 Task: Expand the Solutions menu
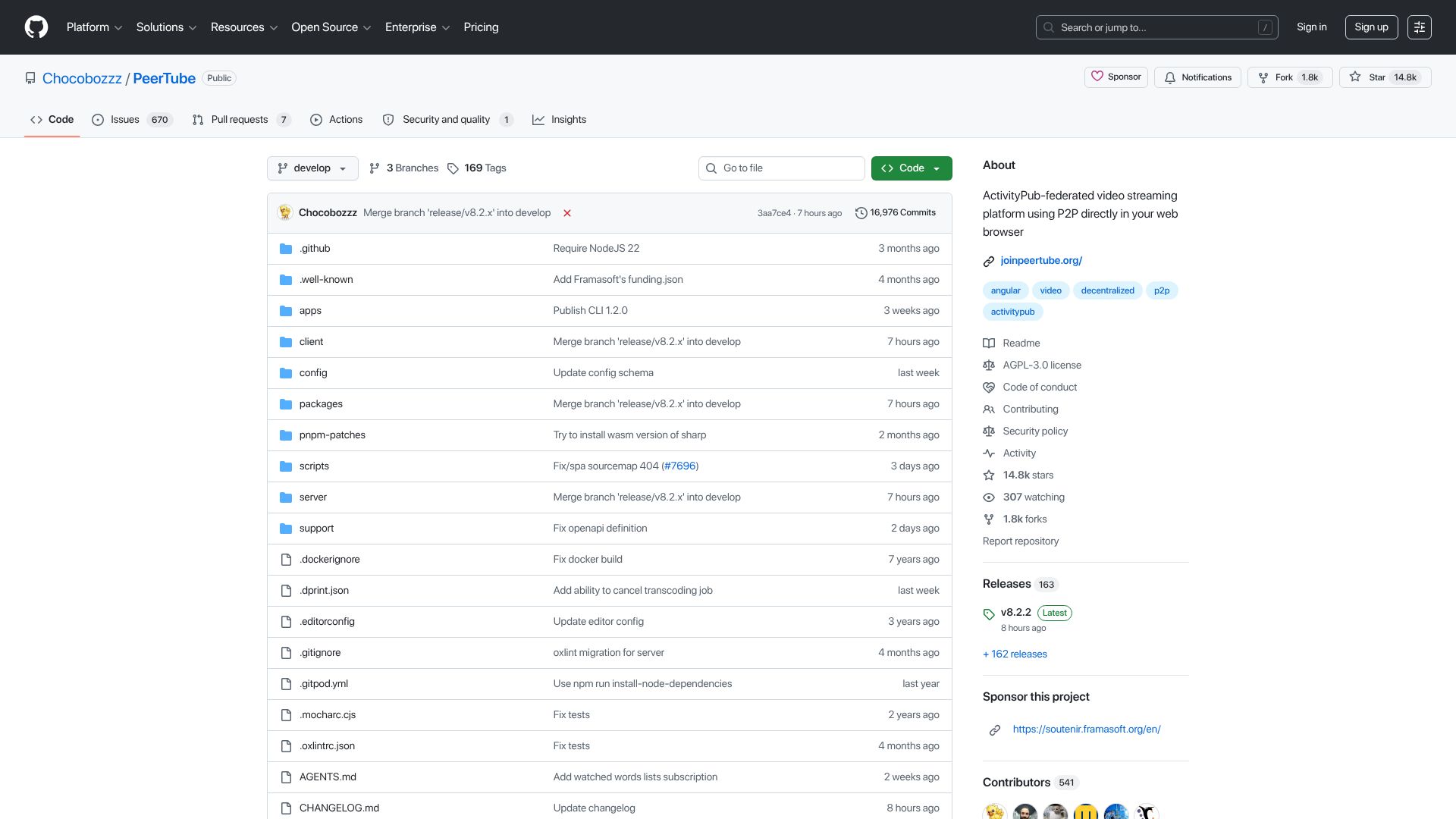pos(166,27)
